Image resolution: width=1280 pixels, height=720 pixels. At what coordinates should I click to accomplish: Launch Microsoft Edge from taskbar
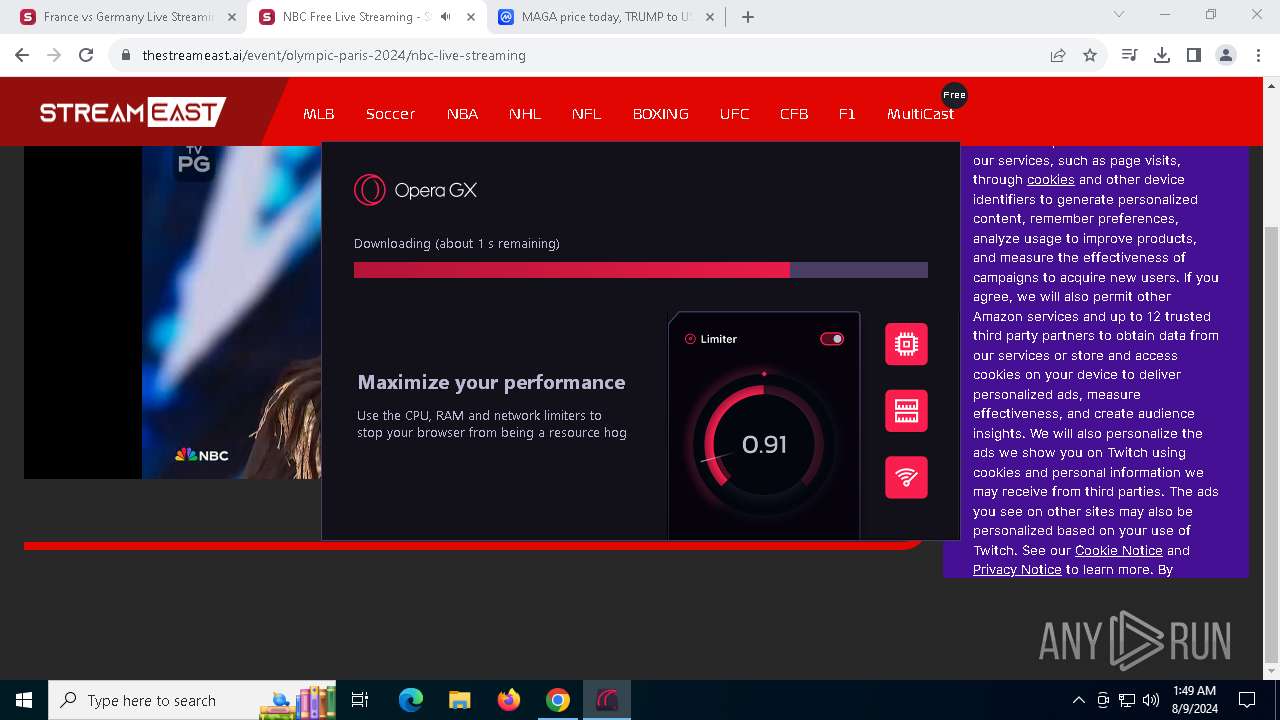click(x=411, y=700)
